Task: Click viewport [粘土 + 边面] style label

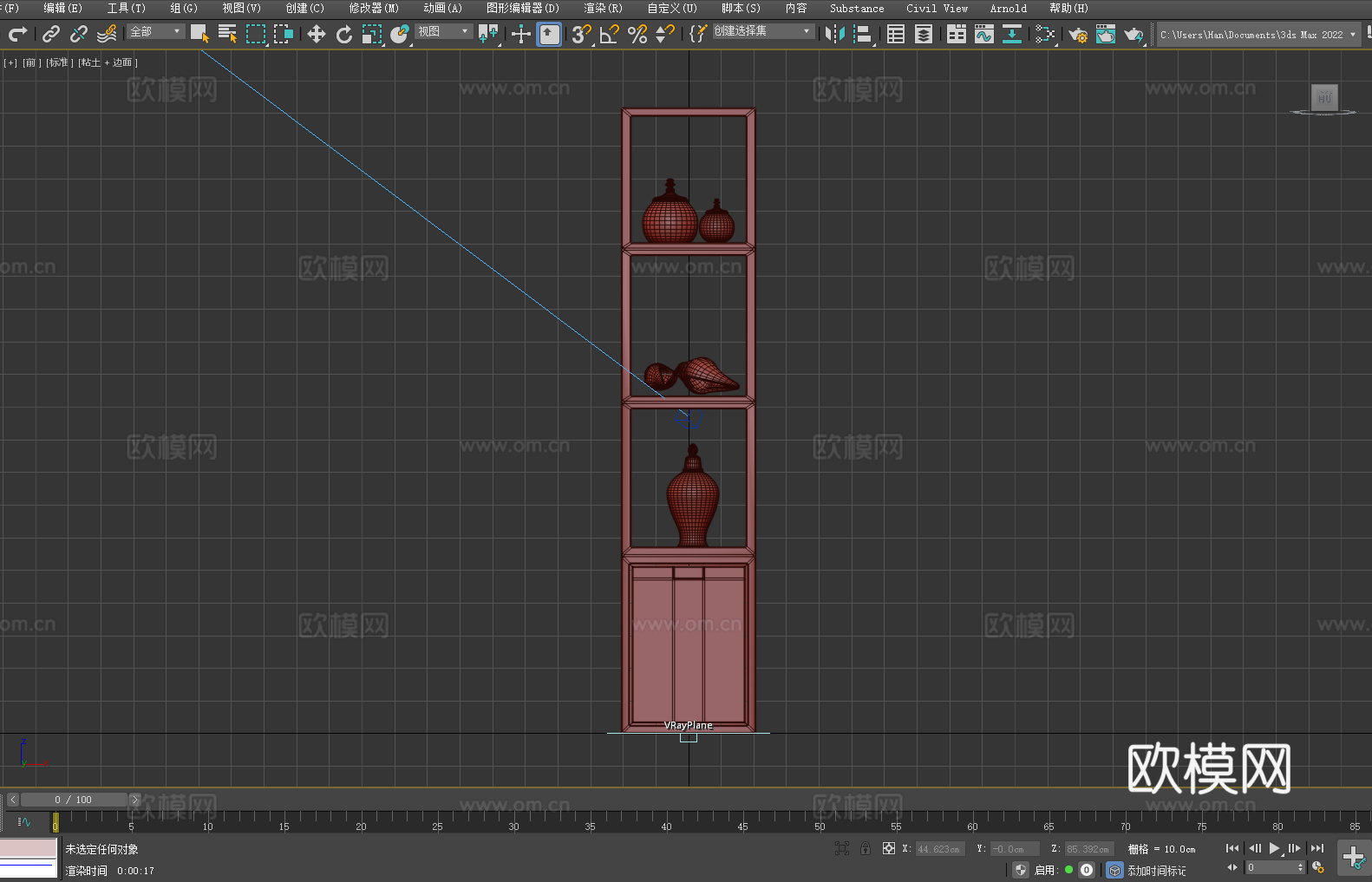Action: [108, 62]
